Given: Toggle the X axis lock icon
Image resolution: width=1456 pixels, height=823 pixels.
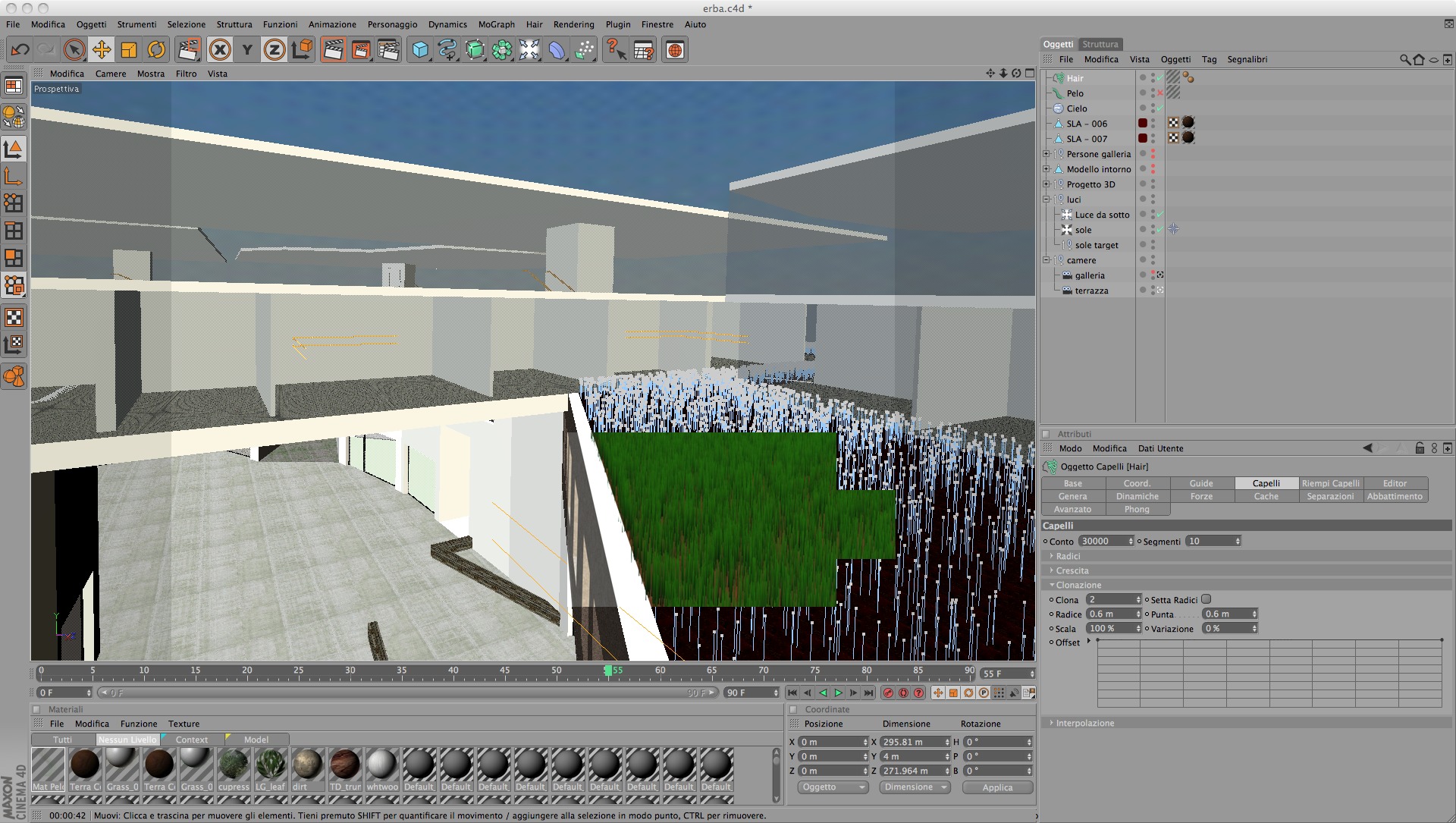Looking at the screenshot, I should click(x=220, y=50).
